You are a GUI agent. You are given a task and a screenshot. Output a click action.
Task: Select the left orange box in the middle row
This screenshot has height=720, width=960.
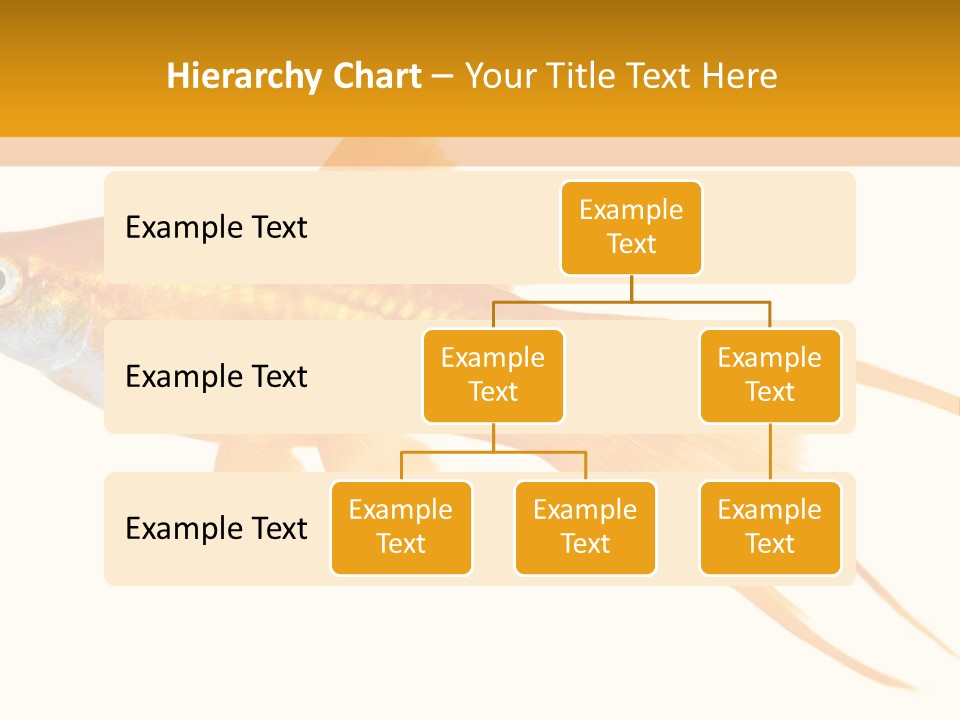[x=493, y=376]
